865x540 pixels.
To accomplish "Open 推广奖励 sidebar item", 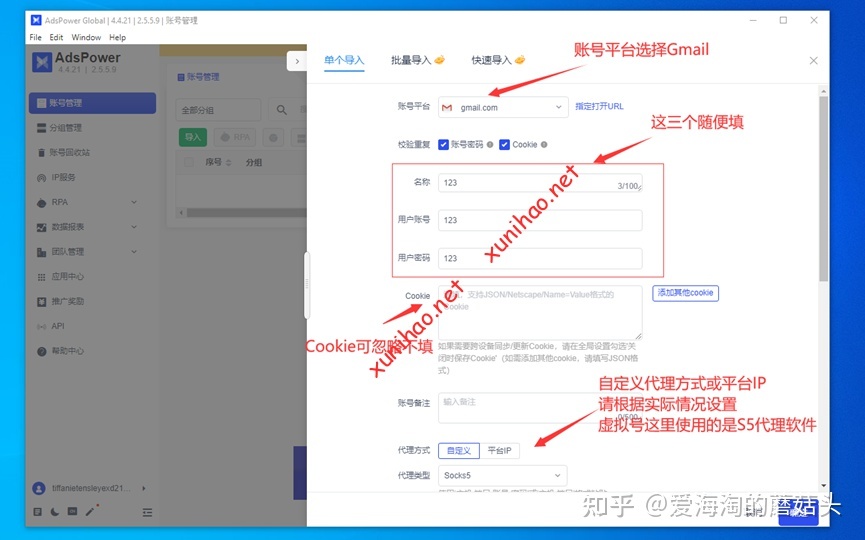I will click(92, 302).
